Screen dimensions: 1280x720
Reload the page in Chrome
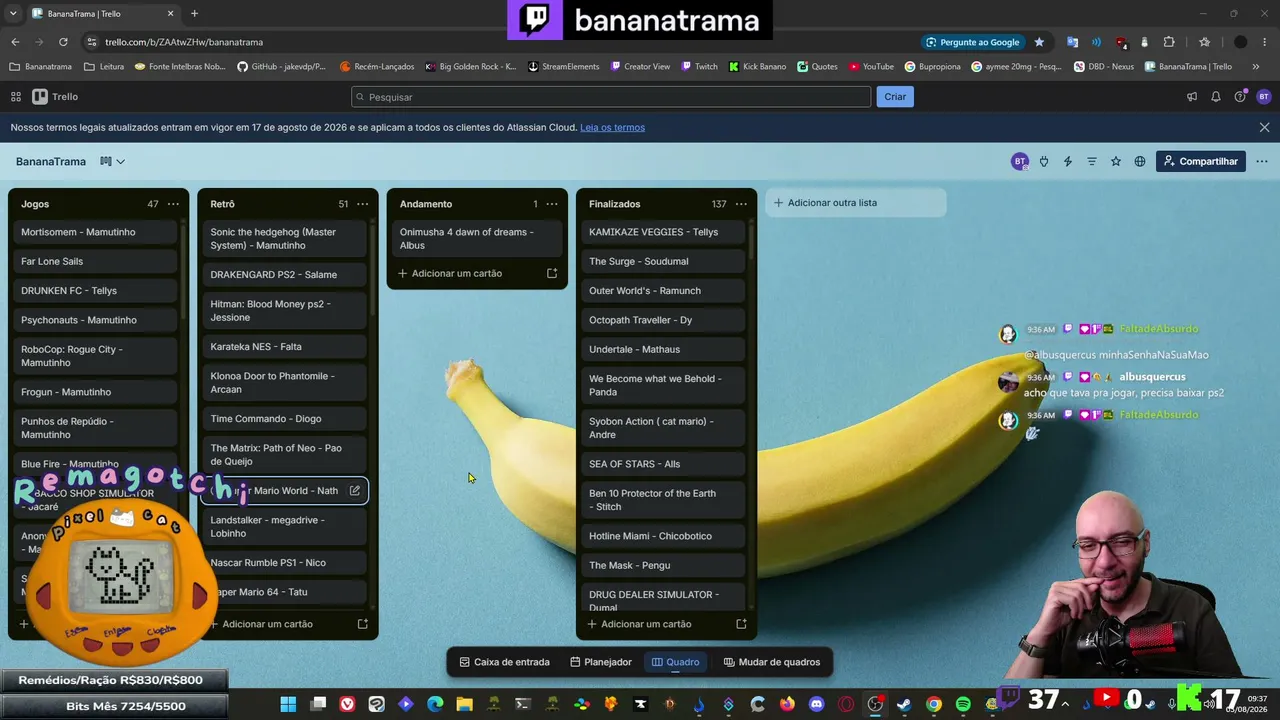(63, 42)
